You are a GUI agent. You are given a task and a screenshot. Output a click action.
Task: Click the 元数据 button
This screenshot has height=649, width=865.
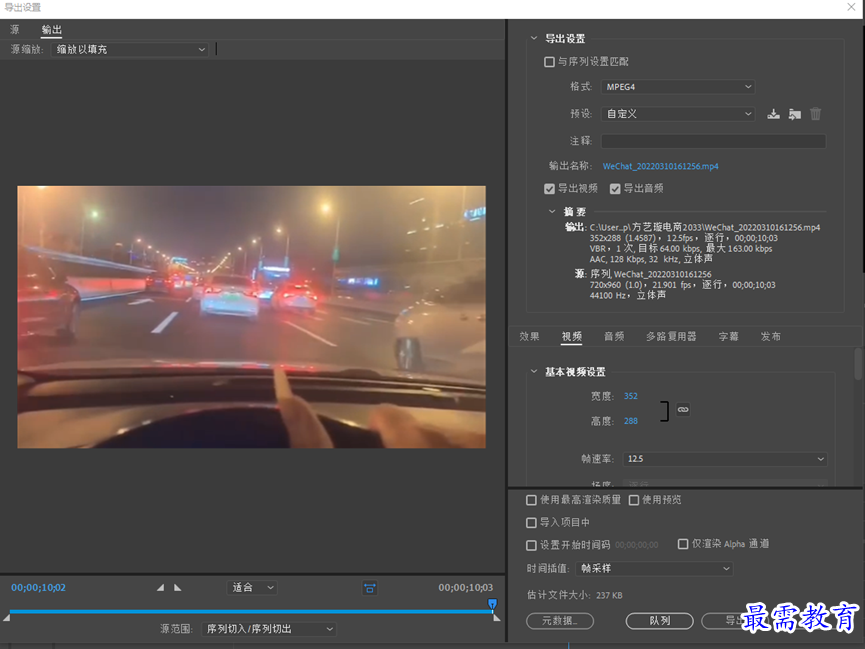(560, 621)
